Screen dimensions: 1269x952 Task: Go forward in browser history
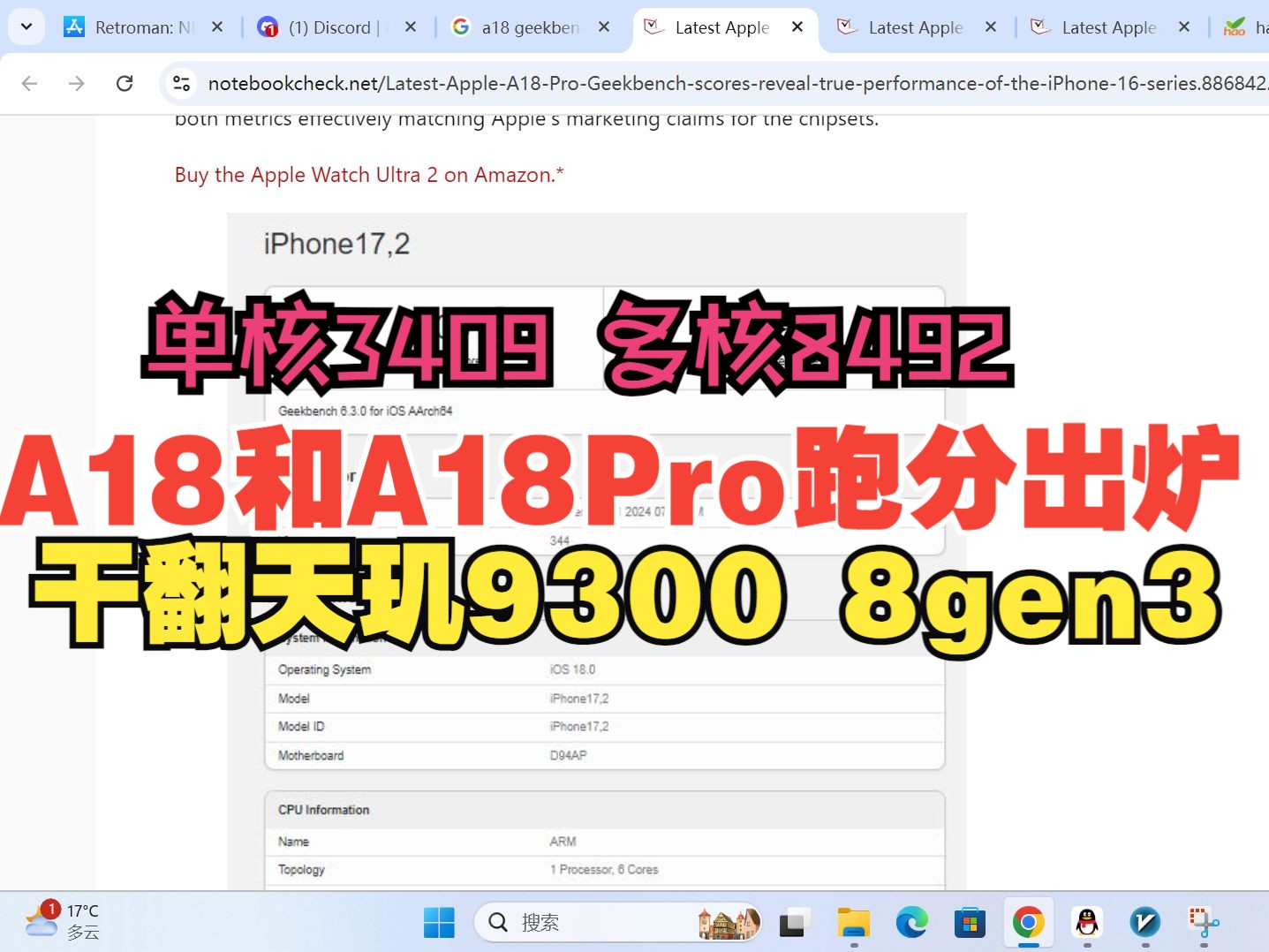pyautogui.click(x=77, y=83)
